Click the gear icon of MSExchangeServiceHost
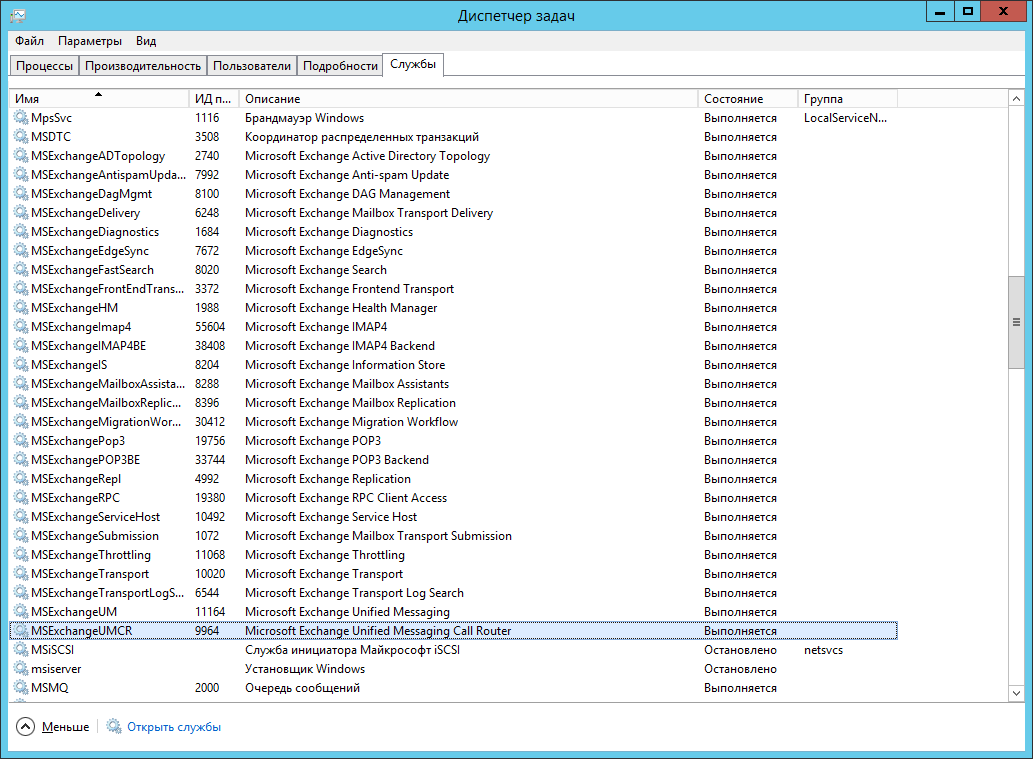Viewport: 1033px width, 759px height. coord(21,517)
